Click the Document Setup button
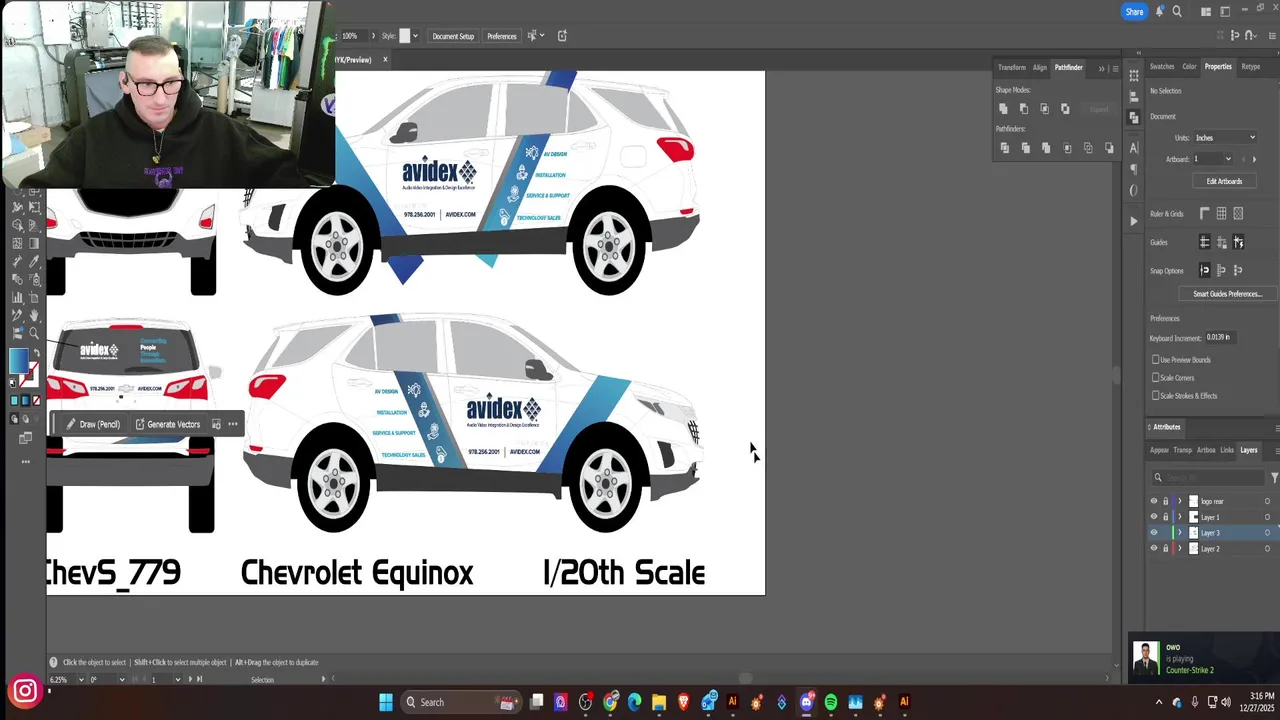 tap(453, 36)
